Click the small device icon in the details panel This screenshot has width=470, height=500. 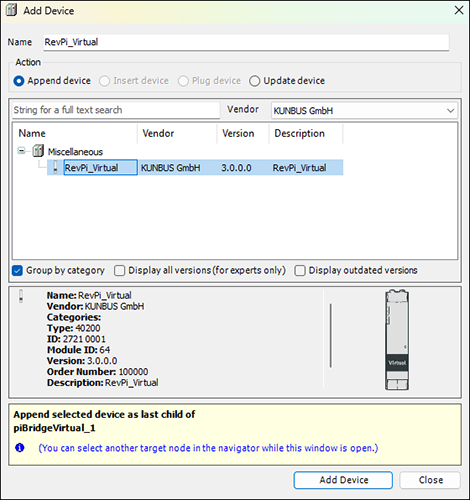click(x=21, y=296)
